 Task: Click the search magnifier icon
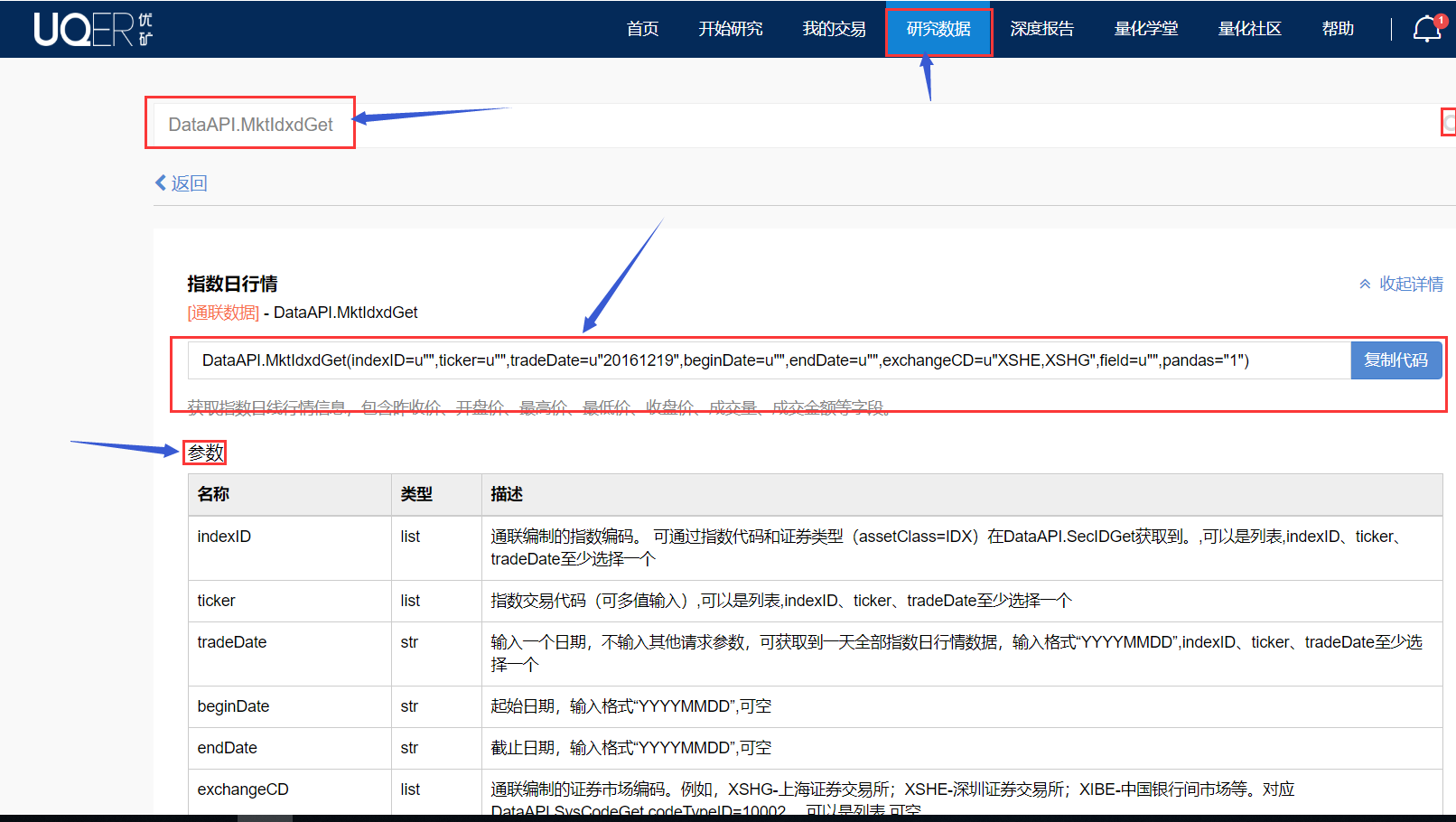[x=1449, y=122]
